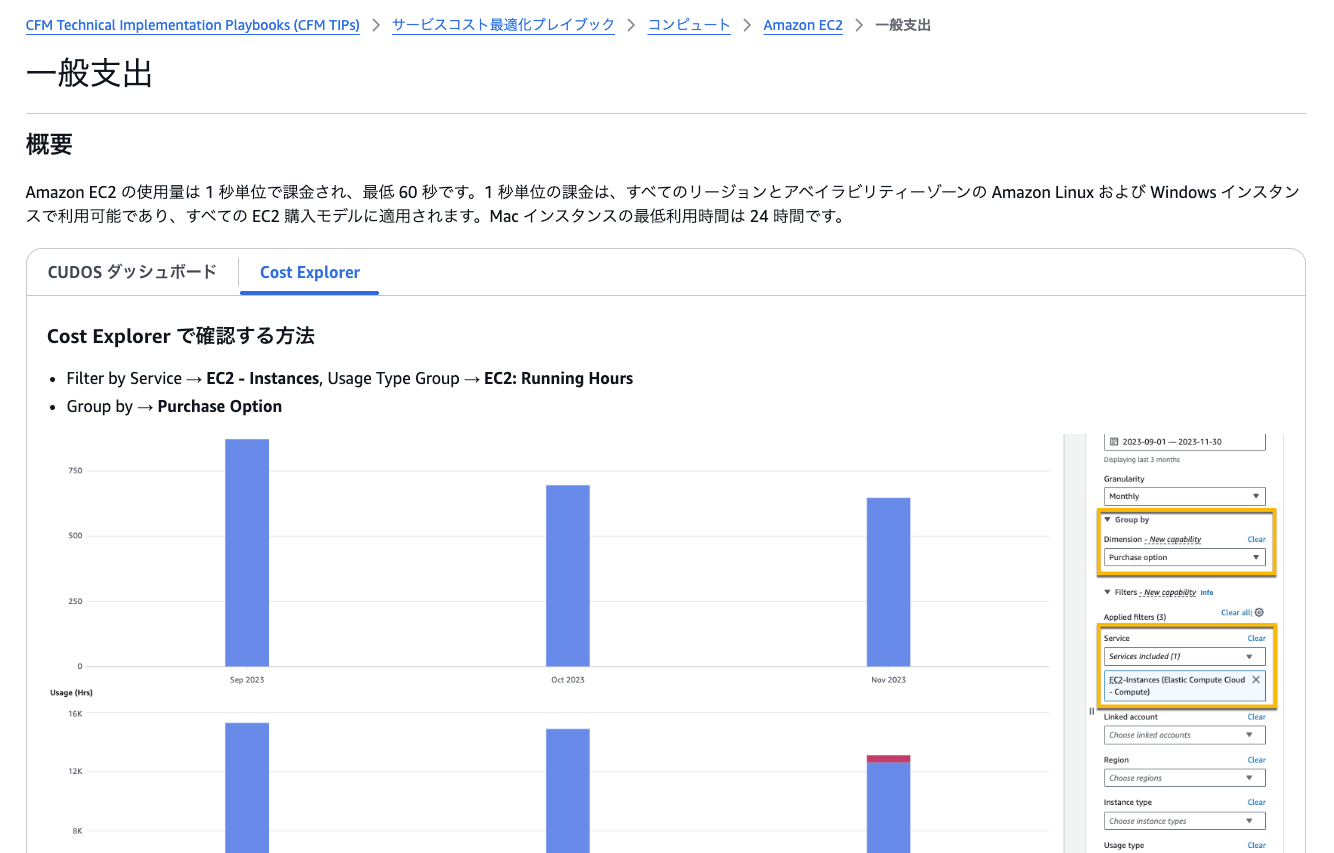The width and height of the screenshot is (1334, 853).
Task: Click the 一般支出 page heading
Action: coord(89,74)
